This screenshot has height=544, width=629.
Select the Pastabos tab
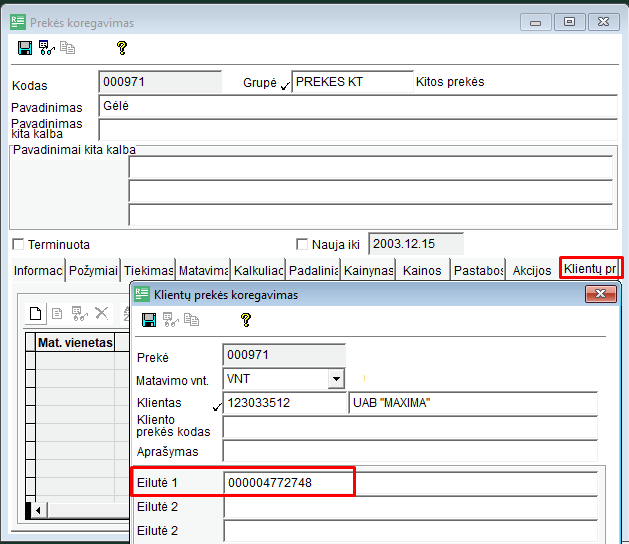click(476, 270)
